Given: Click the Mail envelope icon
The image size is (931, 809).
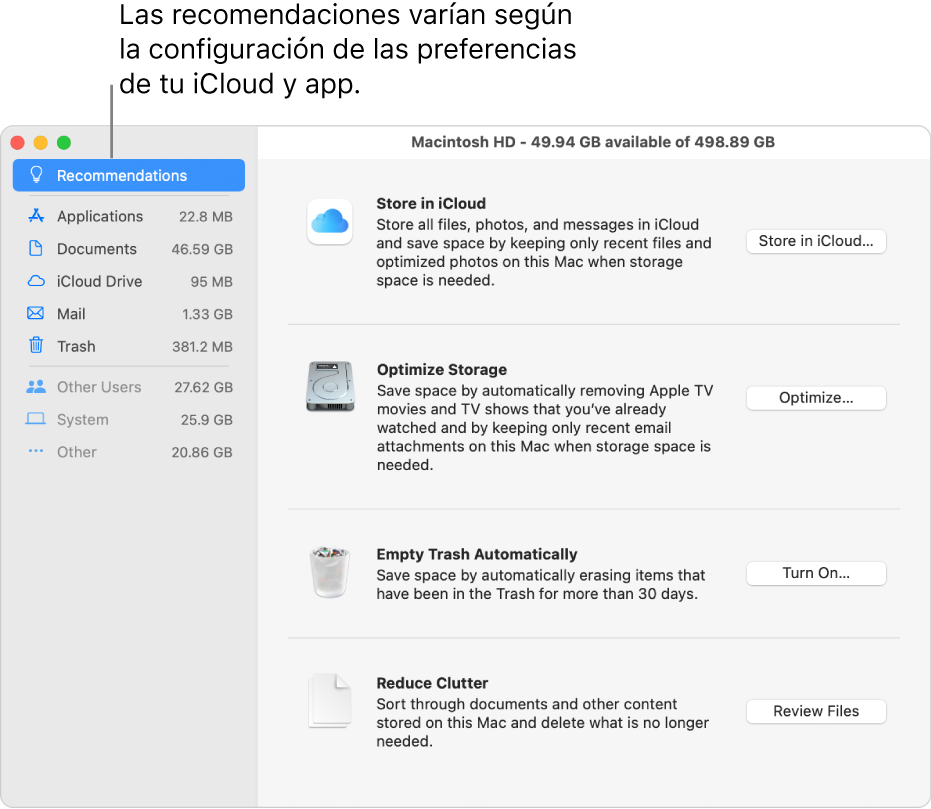Looking at the screenshot, I should tap(36, 313).
